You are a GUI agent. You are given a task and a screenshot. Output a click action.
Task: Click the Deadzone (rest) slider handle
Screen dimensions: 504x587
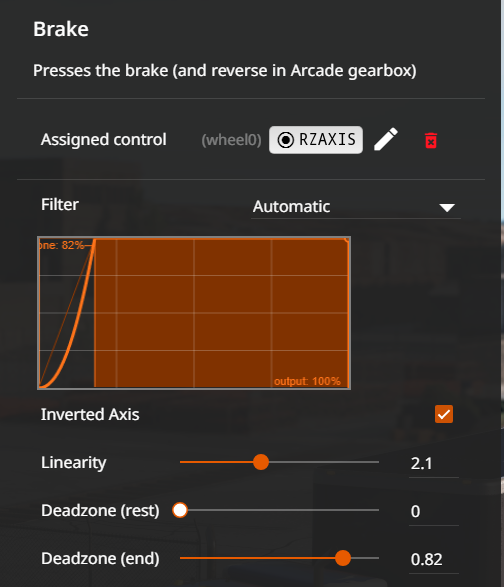point(180,510)
